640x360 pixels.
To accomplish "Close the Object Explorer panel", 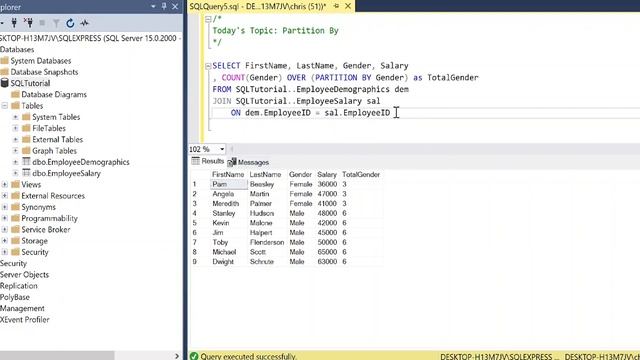I will [175, 7].
